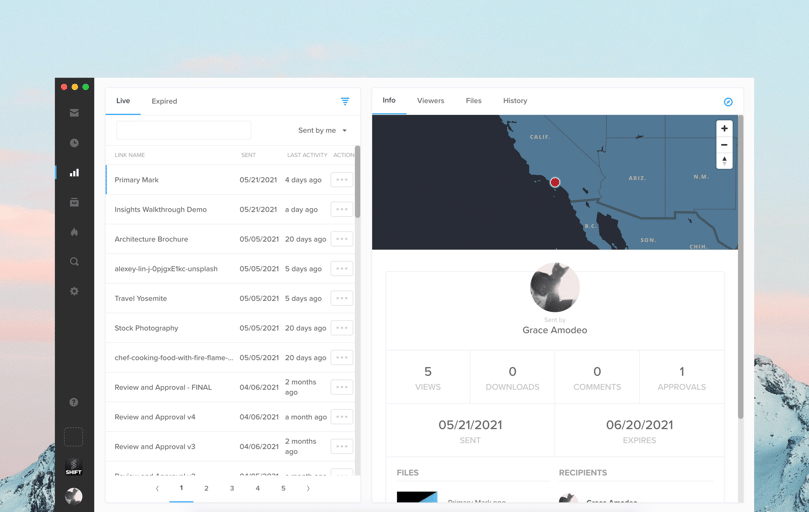Click the 06/20/2021 EXPIRES date
This screenshot has height=512, width=809.
639,430
